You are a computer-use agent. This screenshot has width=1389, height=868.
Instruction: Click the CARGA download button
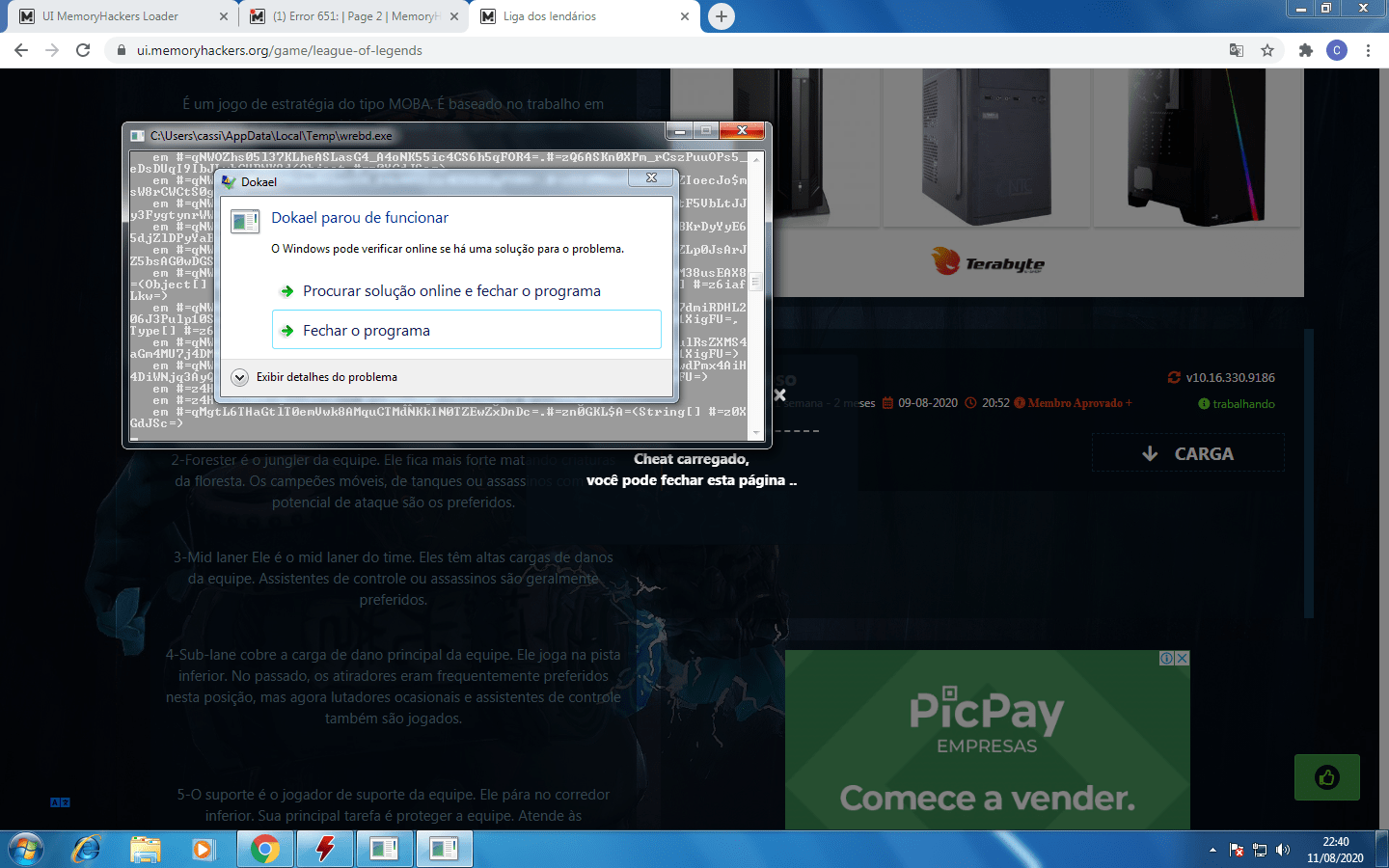1188,453
